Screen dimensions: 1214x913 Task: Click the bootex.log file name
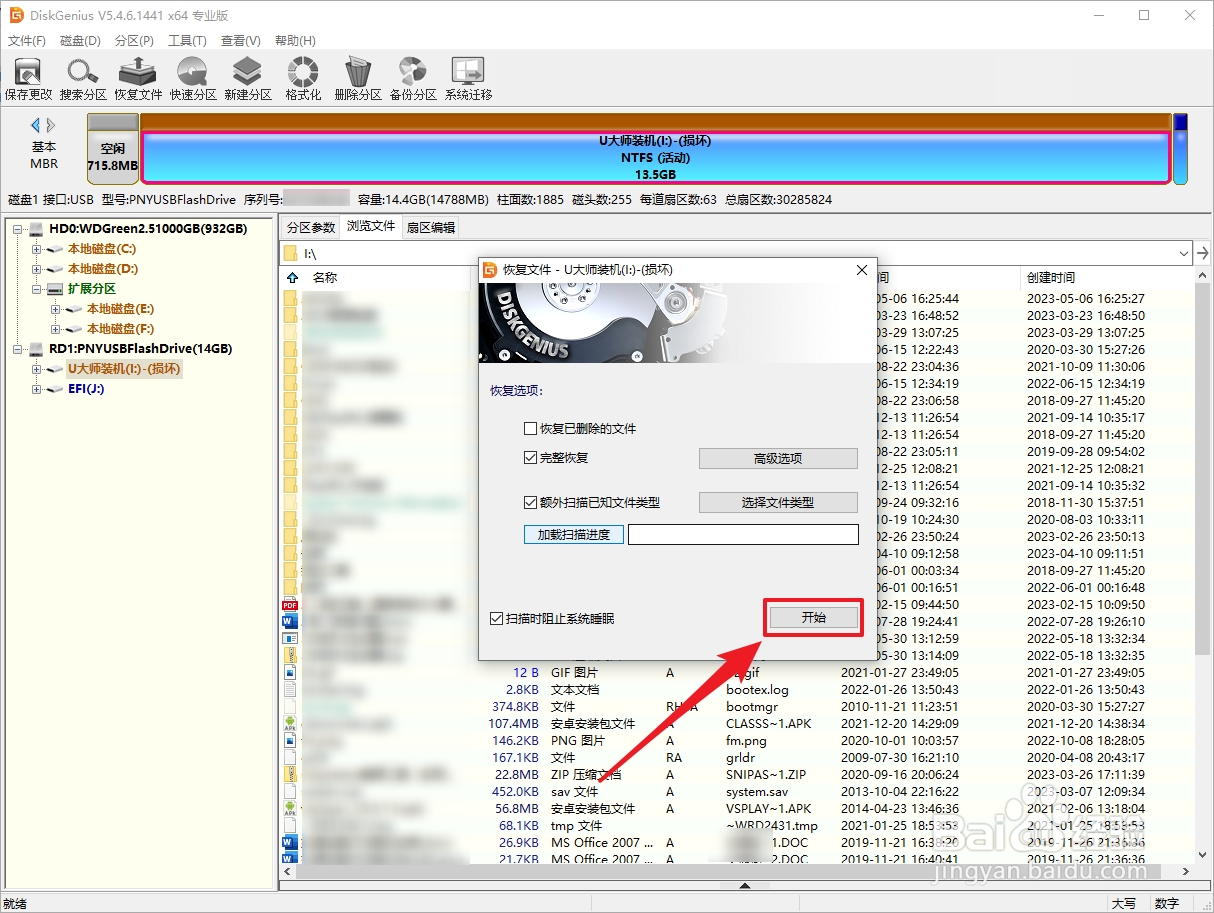click(757, 690)
